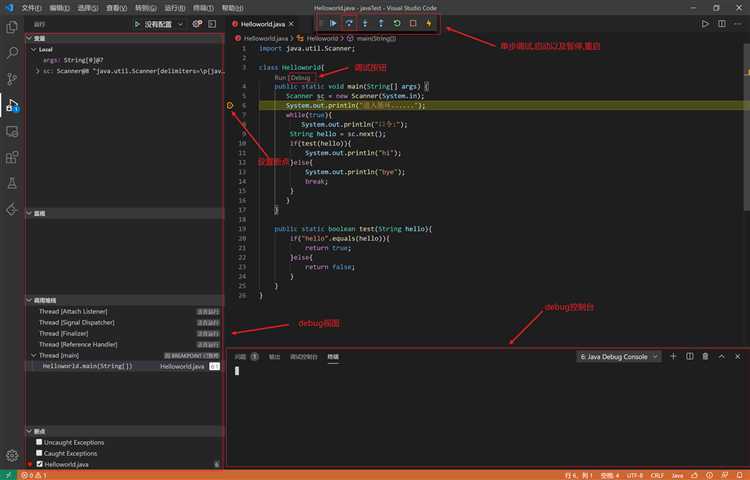
Task: Select the Helloworld.java editor tab
Action: 263,24
